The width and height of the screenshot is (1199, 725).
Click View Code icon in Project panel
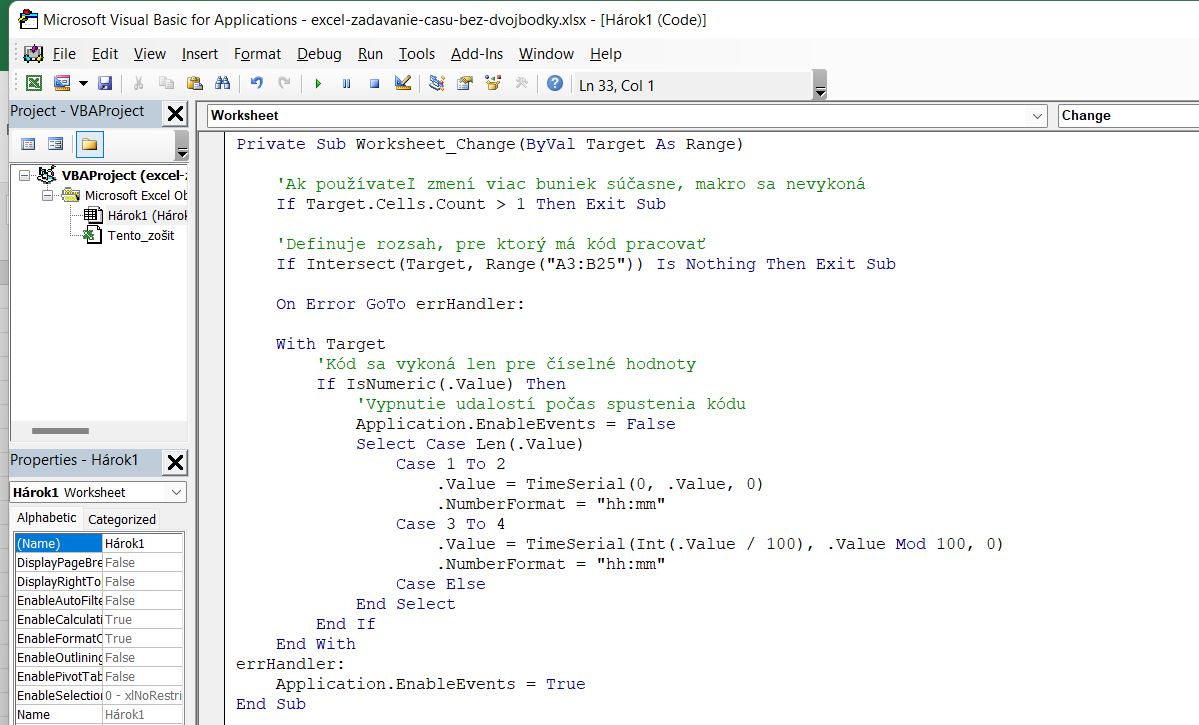tap(28, 144)
